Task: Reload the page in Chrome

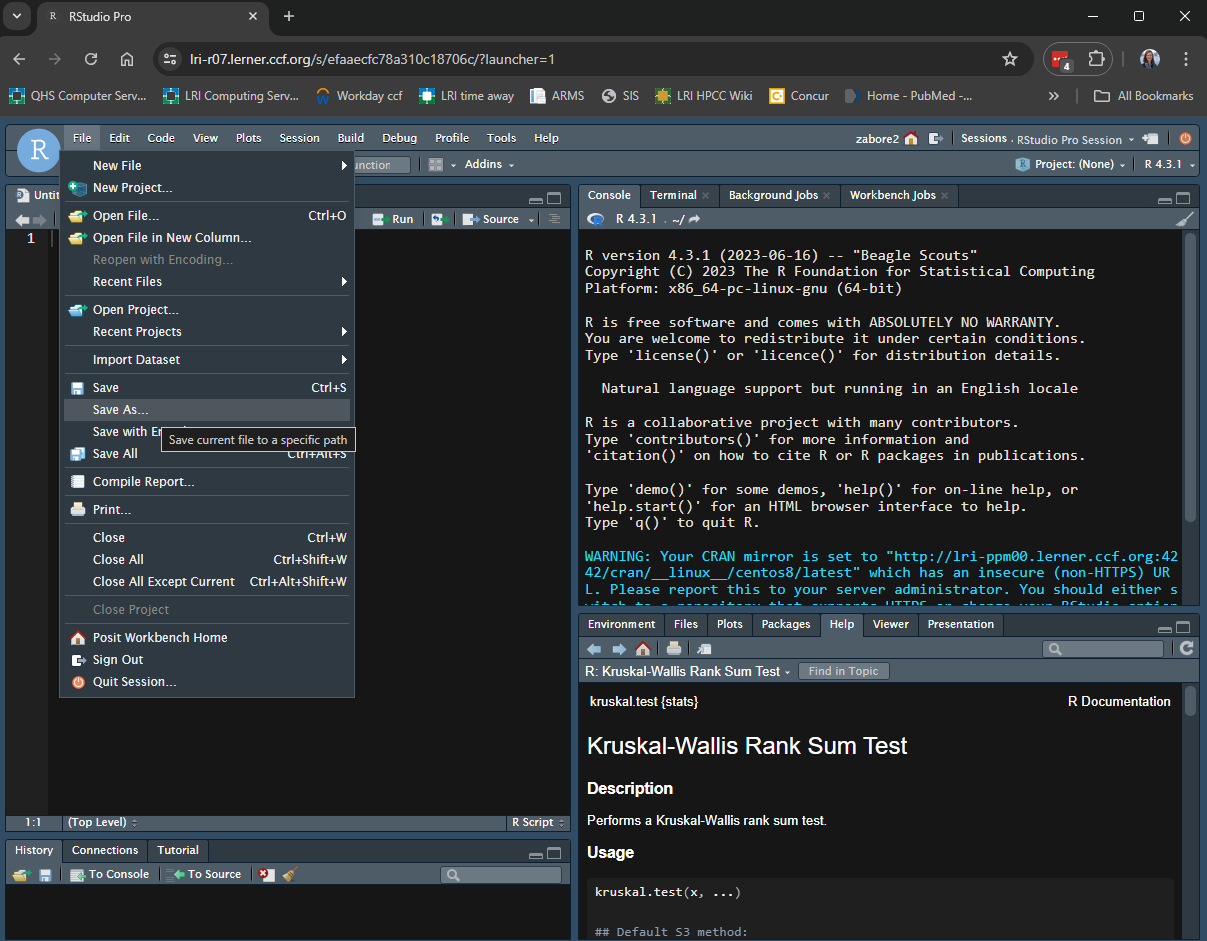Action: [91, 59]
